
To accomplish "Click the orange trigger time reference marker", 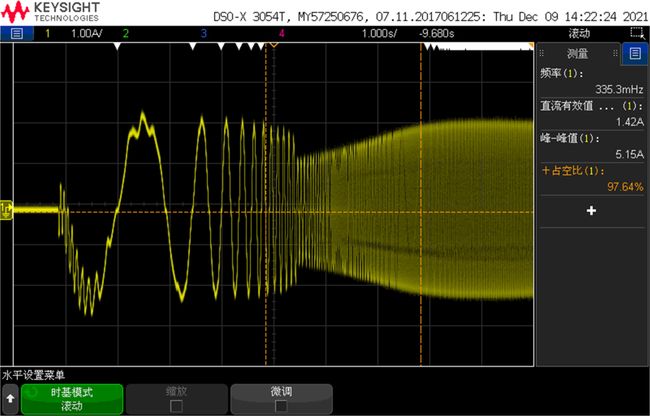I will point(273,44).
